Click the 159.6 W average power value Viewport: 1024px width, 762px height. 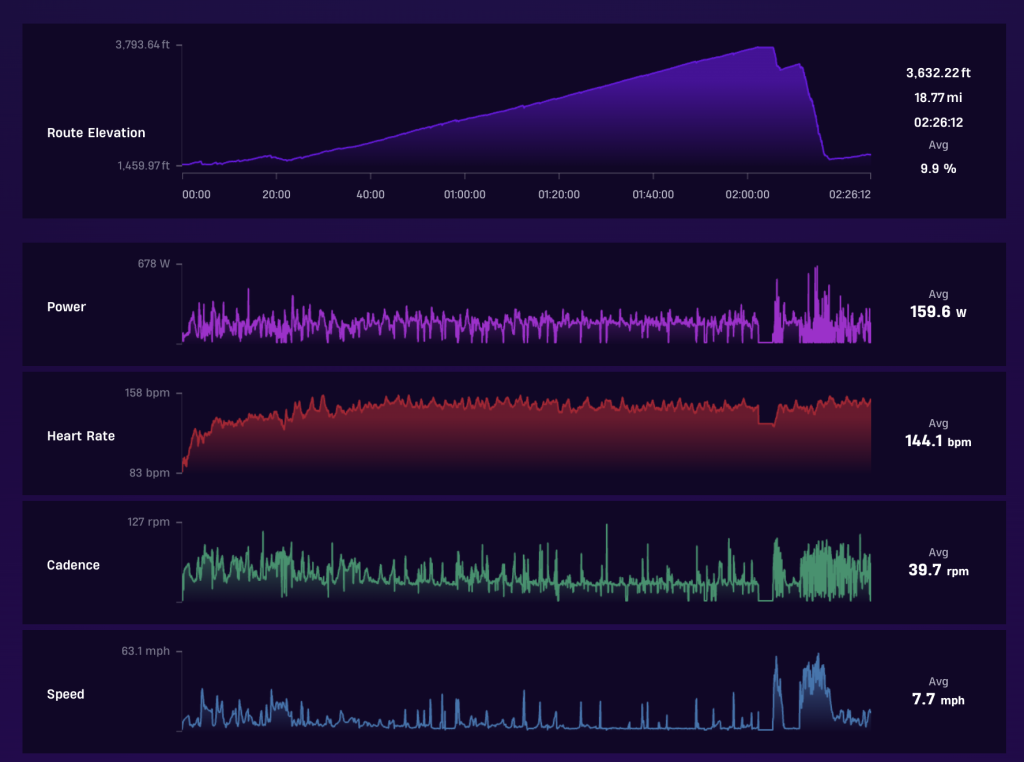938,312
